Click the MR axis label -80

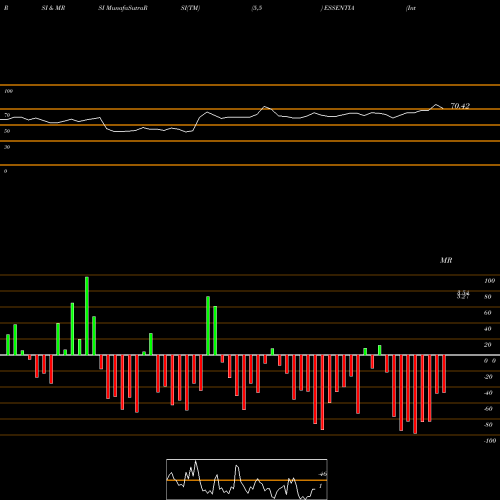click(488, 425)
